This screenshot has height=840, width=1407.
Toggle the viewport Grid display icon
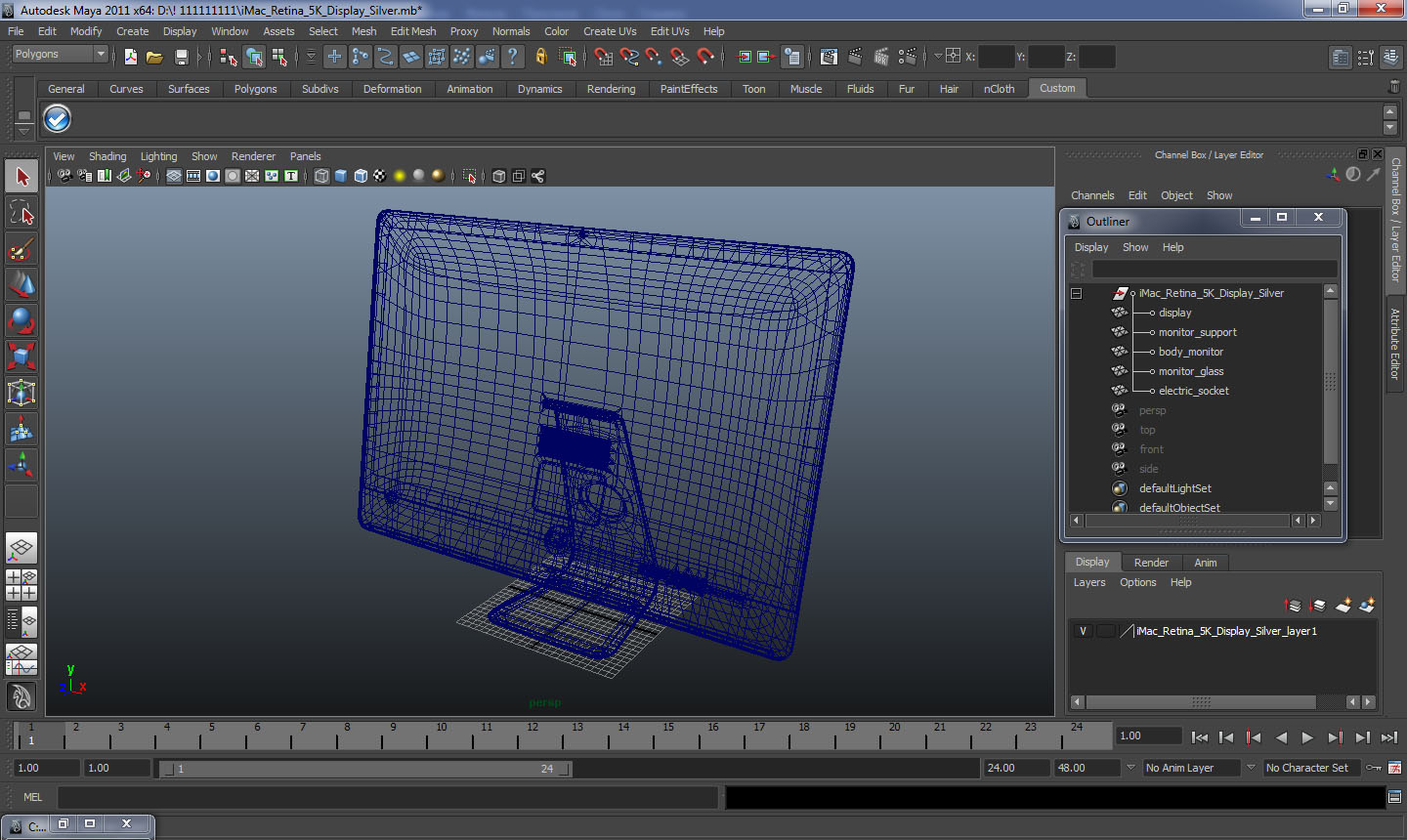pos(174,176)
